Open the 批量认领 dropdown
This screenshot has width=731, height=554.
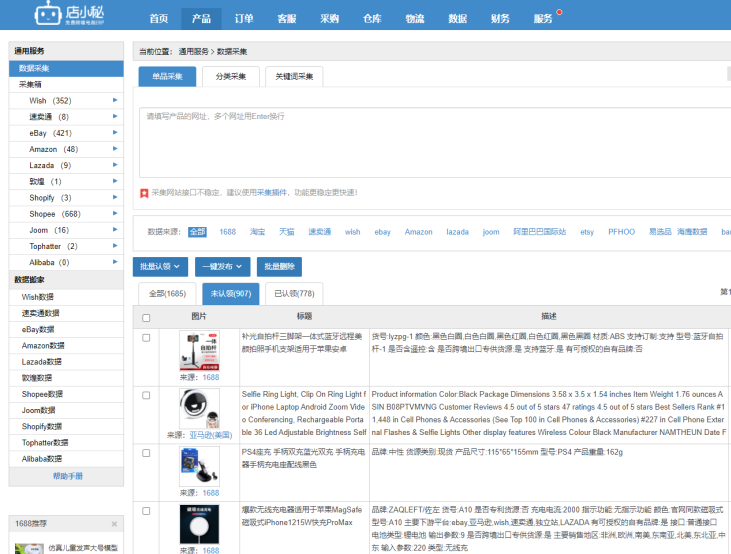[x=160, y=267]
